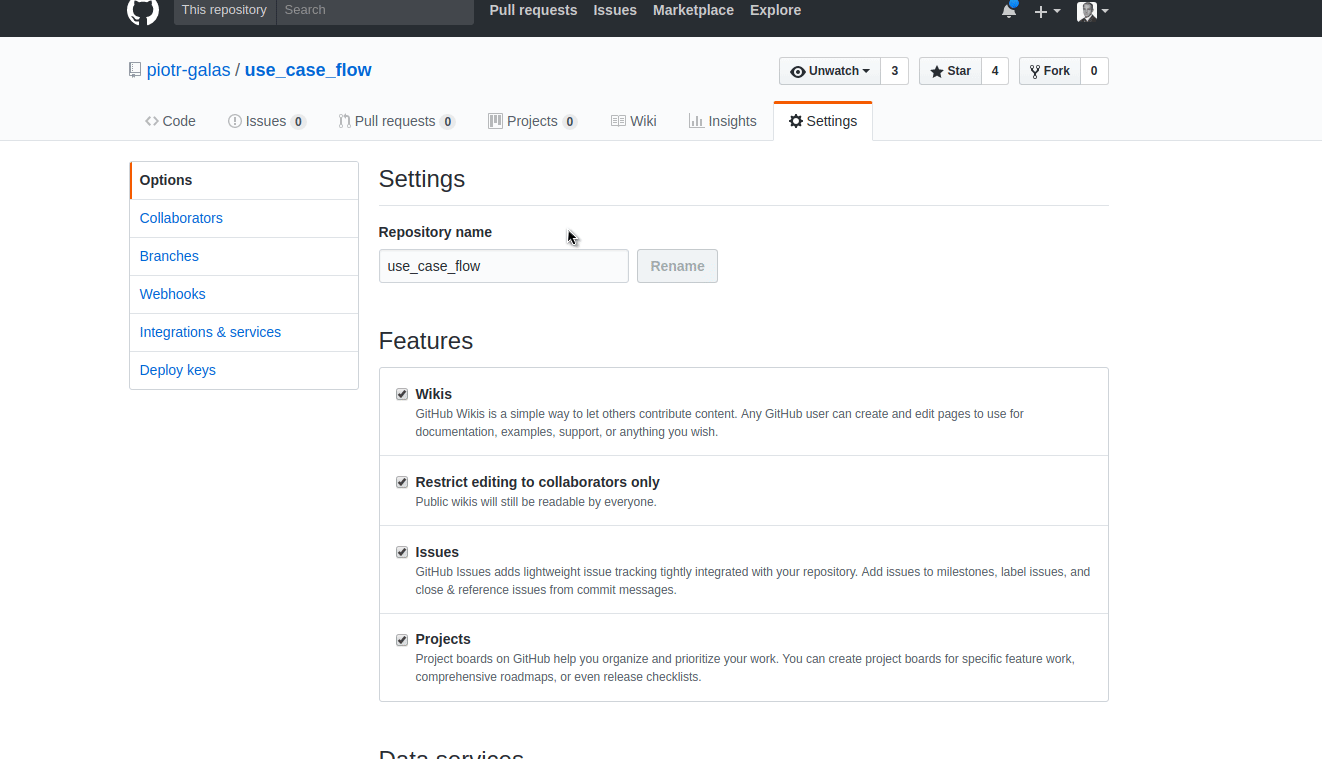Screen dimensions: 1322x759
Task: Go to the piotr-galas owner profile
Action: [189, 70]
